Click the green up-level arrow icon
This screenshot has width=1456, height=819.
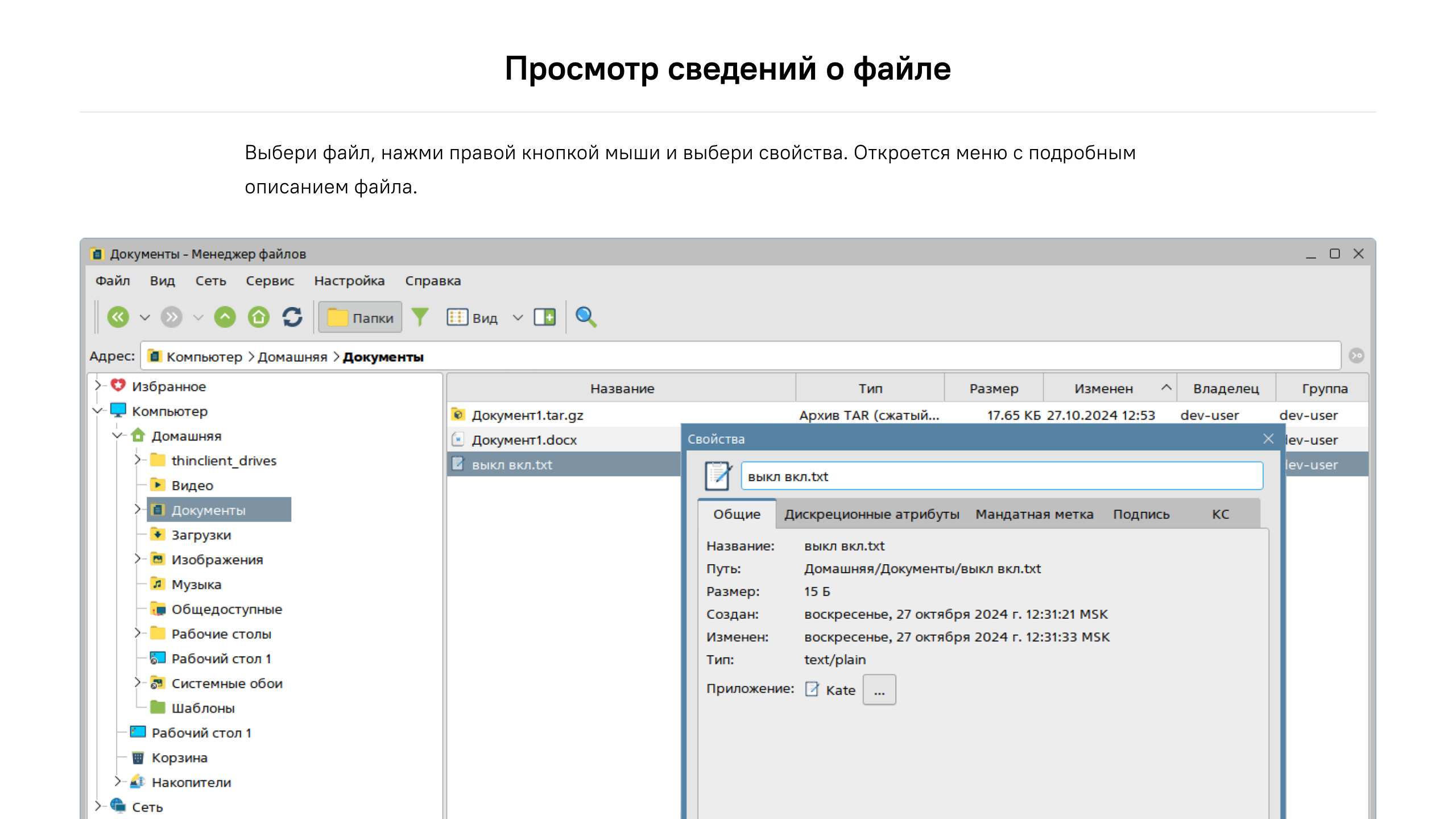225,317
